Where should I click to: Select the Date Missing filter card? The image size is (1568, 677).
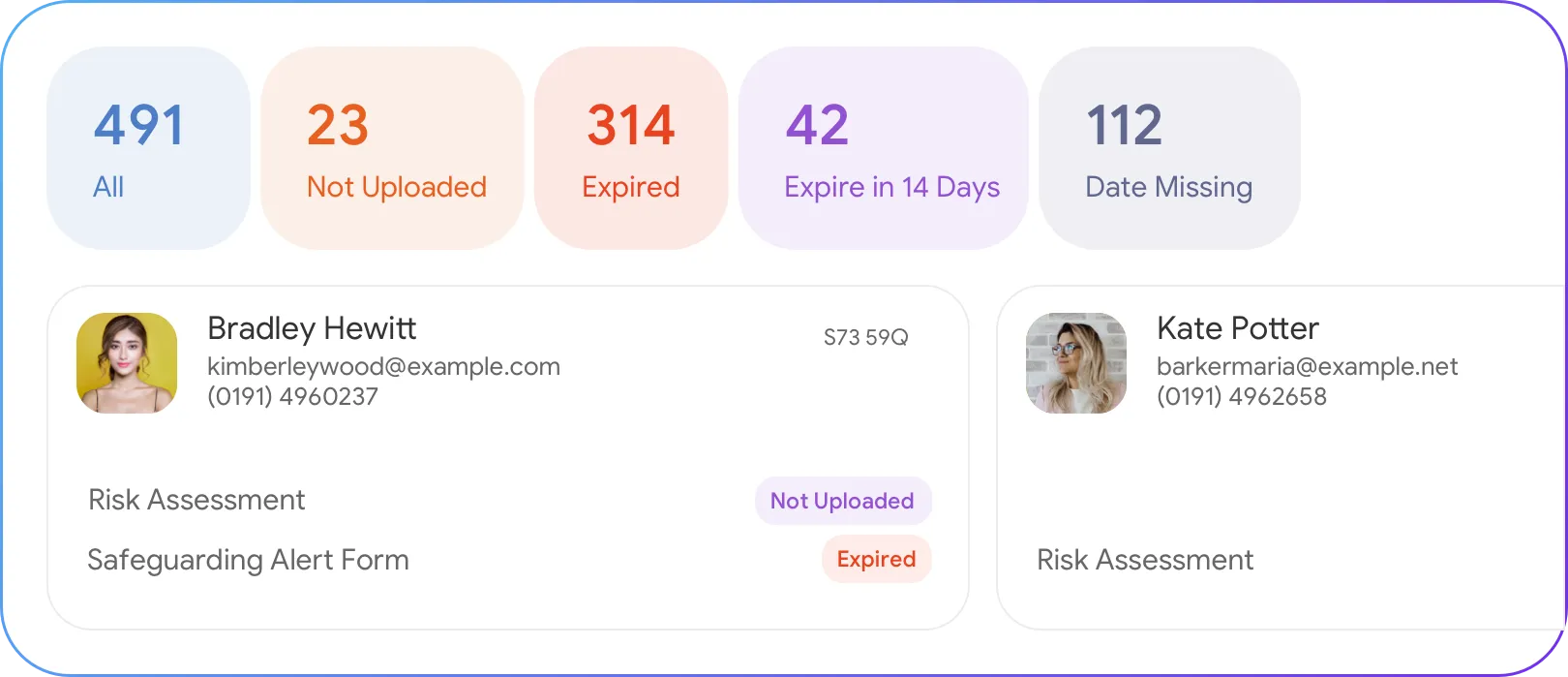(1168, 148)
